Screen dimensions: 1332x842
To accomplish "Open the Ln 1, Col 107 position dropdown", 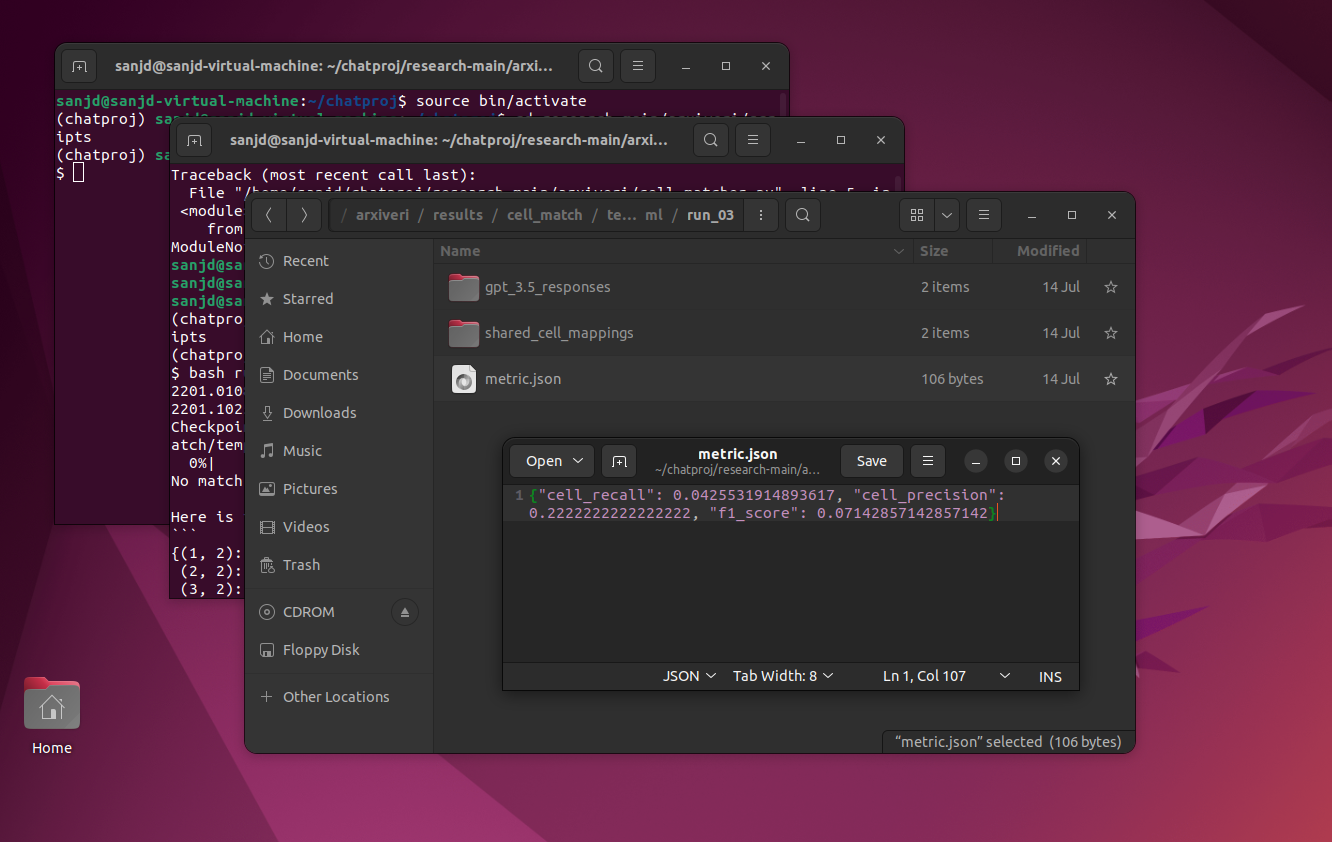I will (946, 676).
